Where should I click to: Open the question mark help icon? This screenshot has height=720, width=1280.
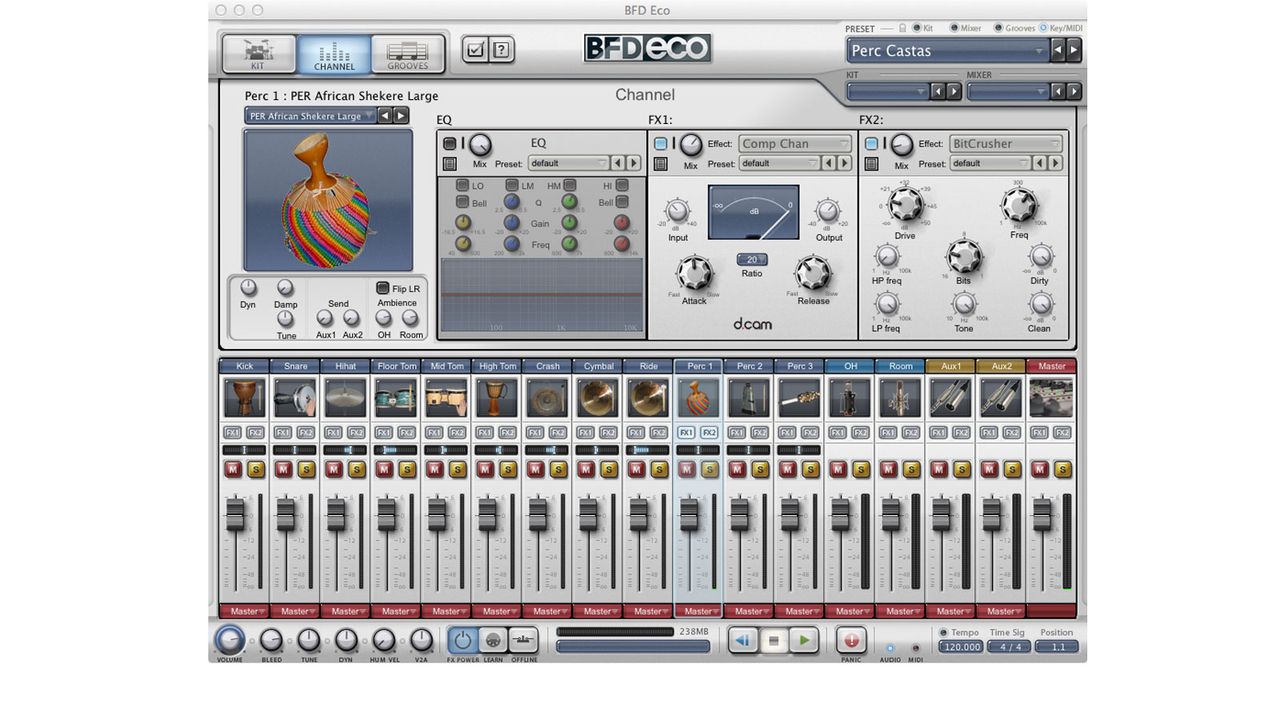coord(501,49)
